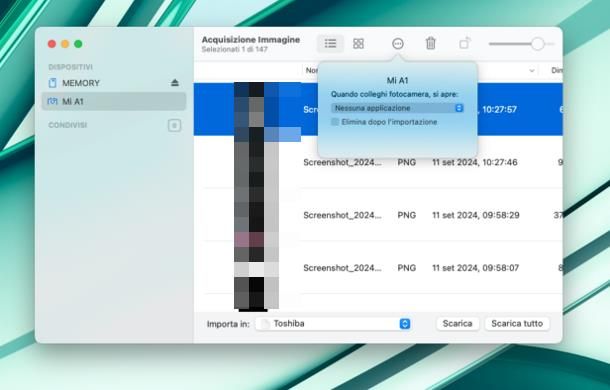The height and width of the screenshot is (390, 610).
Task: Open Nessuna applicazione dropdown
Action: tap(397, 108)
